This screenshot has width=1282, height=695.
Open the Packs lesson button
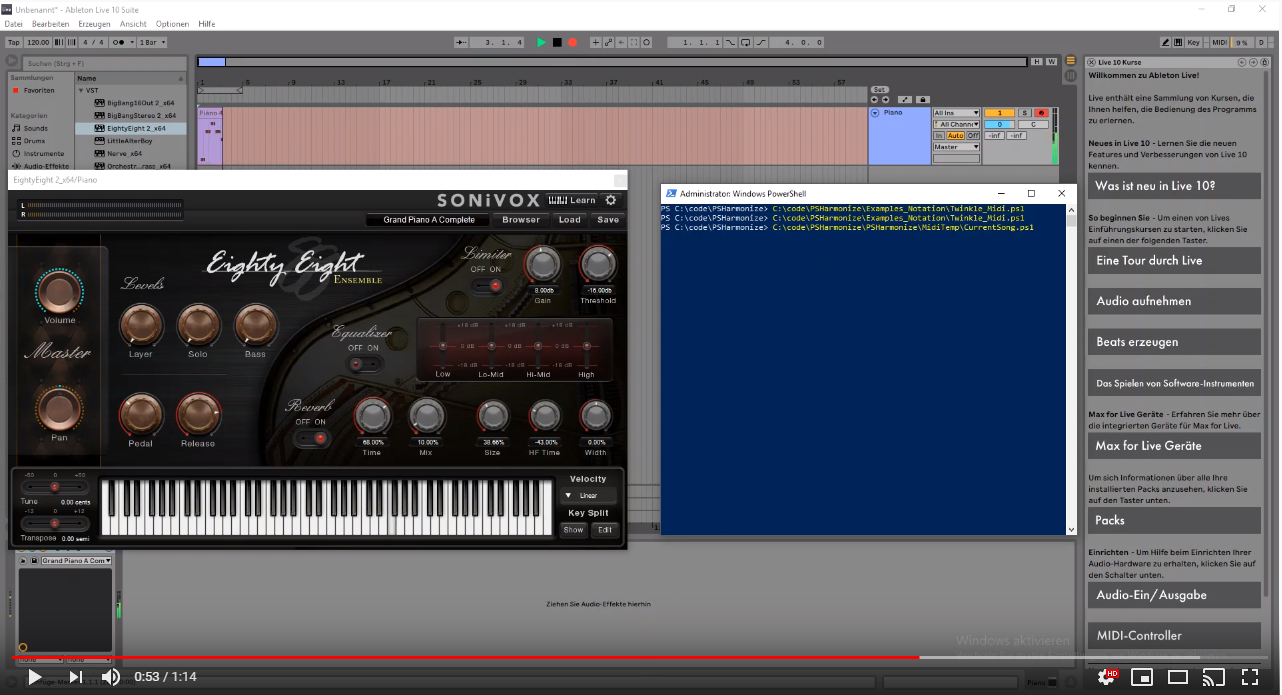tap(1174, 520)
